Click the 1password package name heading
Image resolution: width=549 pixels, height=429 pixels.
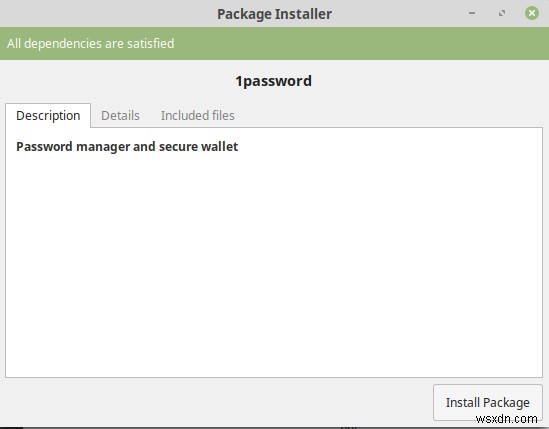[273, 81]
